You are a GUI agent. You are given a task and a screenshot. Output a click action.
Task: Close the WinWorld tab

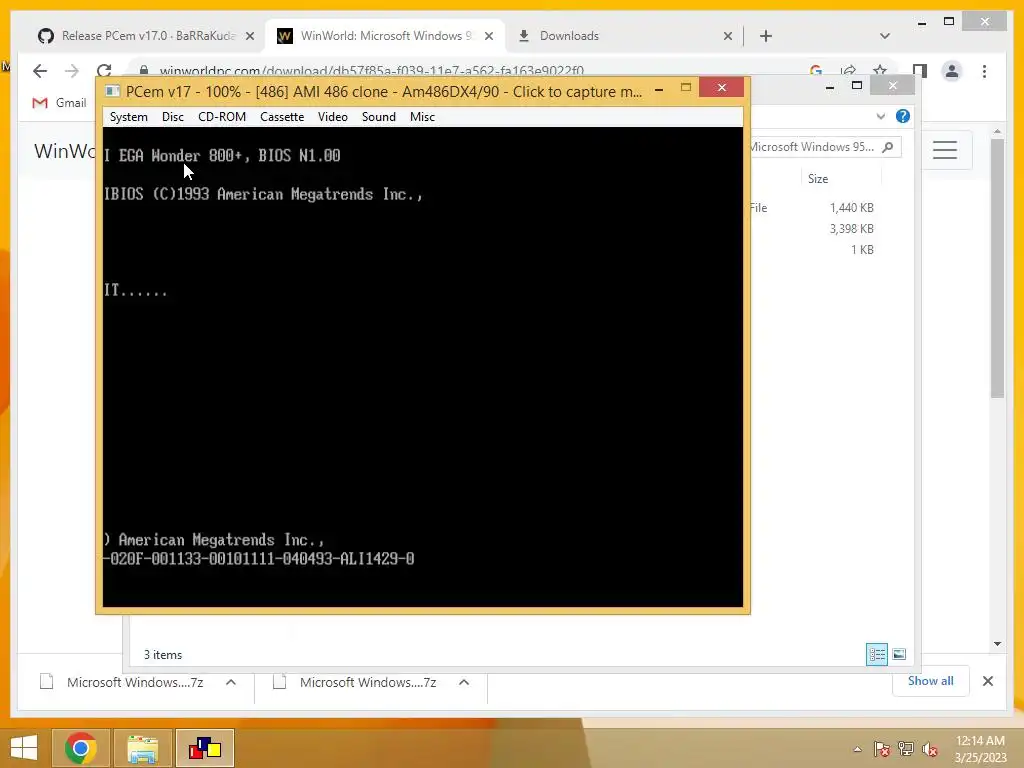click(x=488, y=37)
